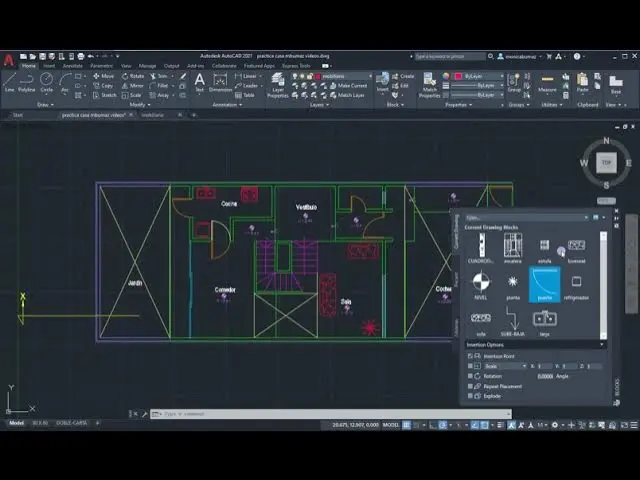Collapse the Insertion Options section
Screen dimensions: 640x480
click(x=602, y=345)
